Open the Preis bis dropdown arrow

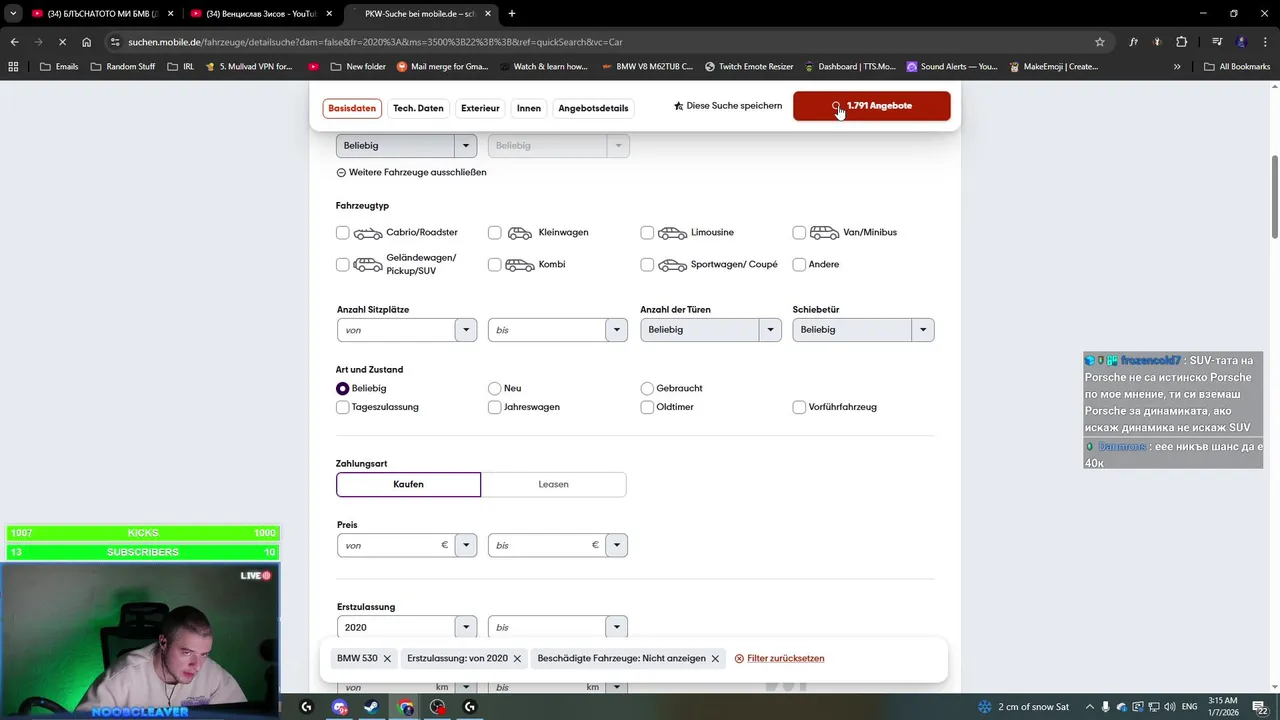tap(617, 545)
